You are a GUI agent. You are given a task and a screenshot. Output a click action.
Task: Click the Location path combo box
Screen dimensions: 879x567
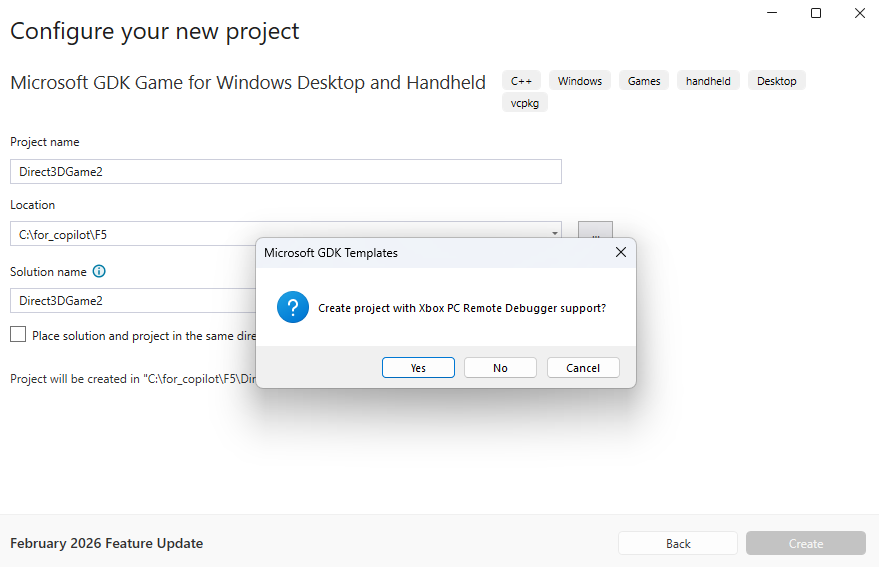point(286,234)
